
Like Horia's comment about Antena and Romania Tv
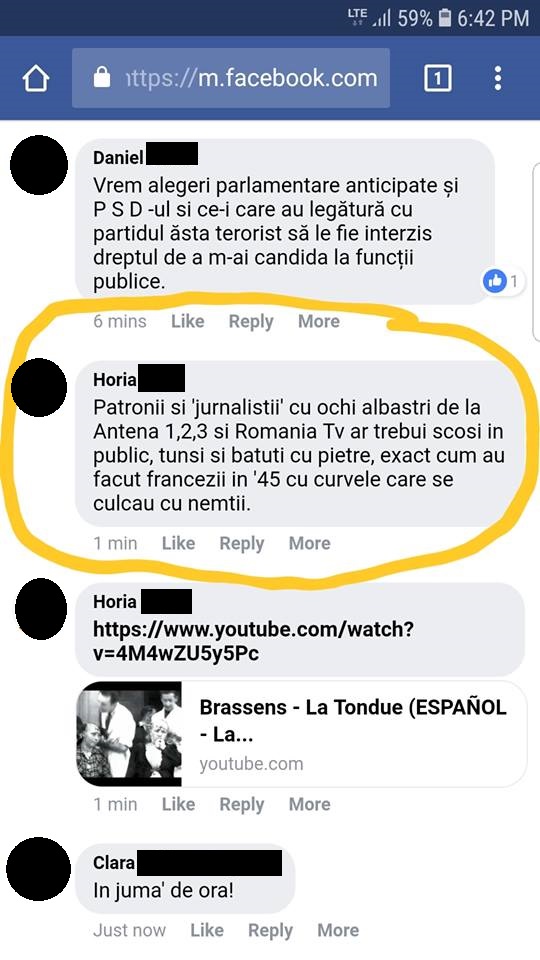point(178,543)
